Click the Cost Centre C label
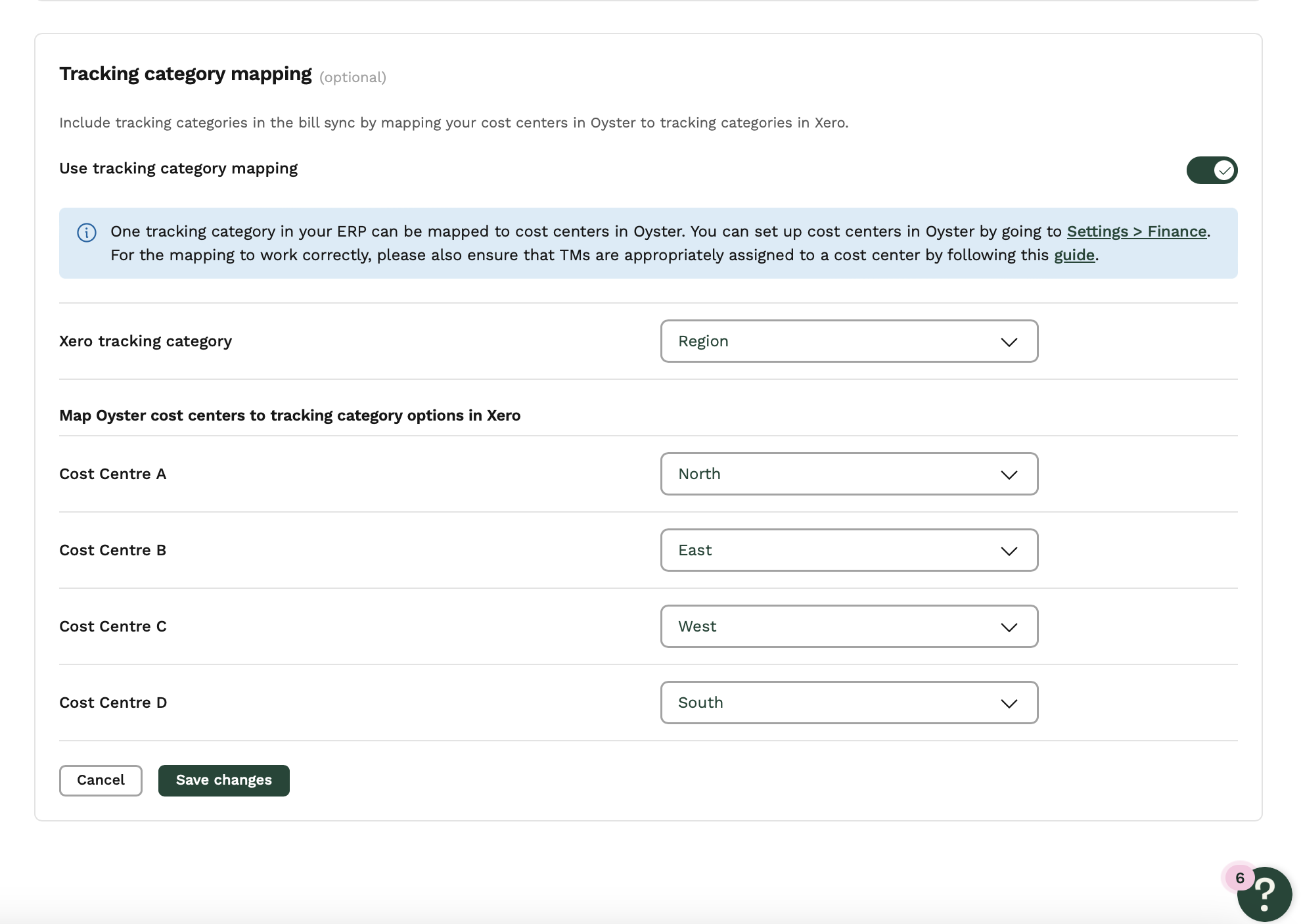 (112, 626)
